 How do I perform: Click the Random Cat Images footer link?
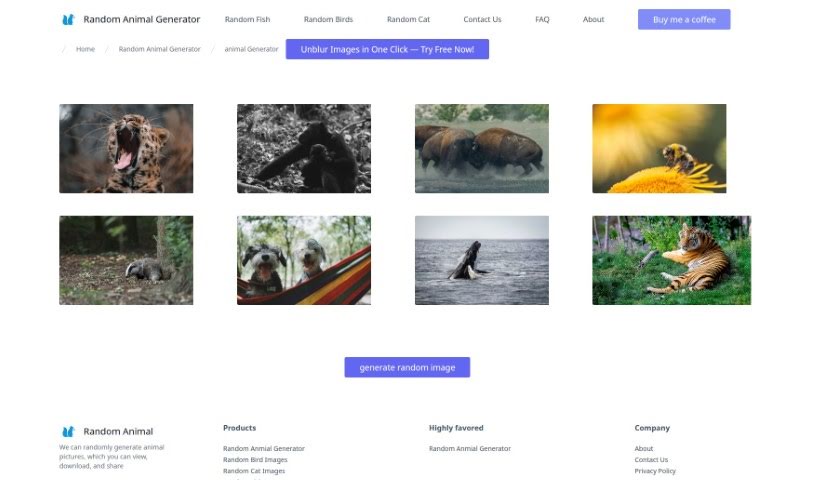coord(254,471)
